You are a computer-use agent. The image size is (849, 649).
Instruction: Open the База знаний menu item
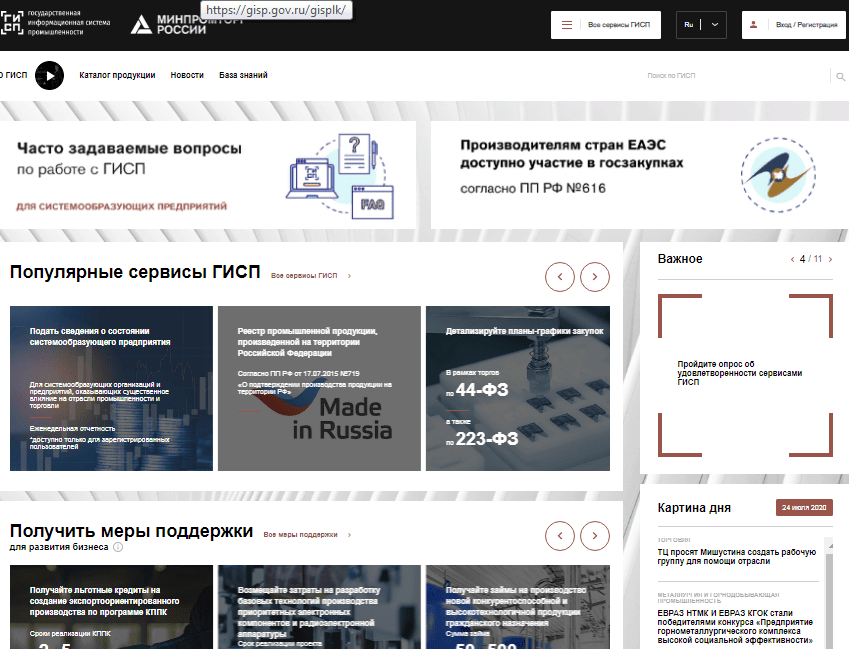243,75
